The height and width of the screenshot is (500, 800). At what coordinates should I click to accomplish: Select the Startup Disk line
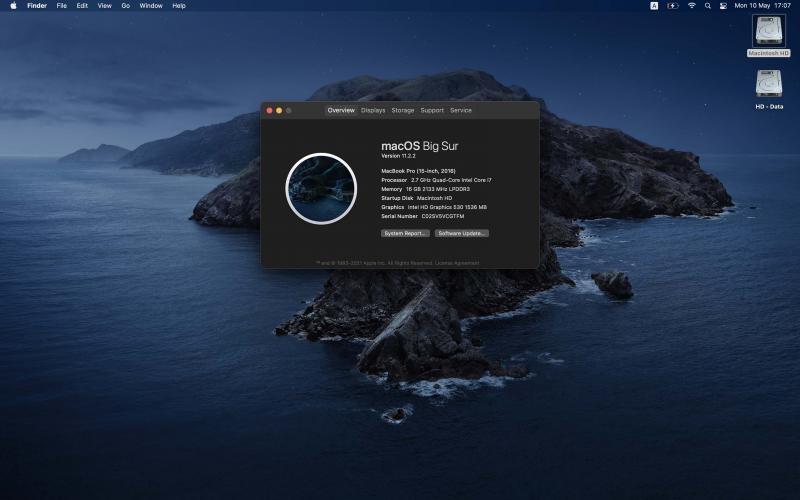coord(416,198)
